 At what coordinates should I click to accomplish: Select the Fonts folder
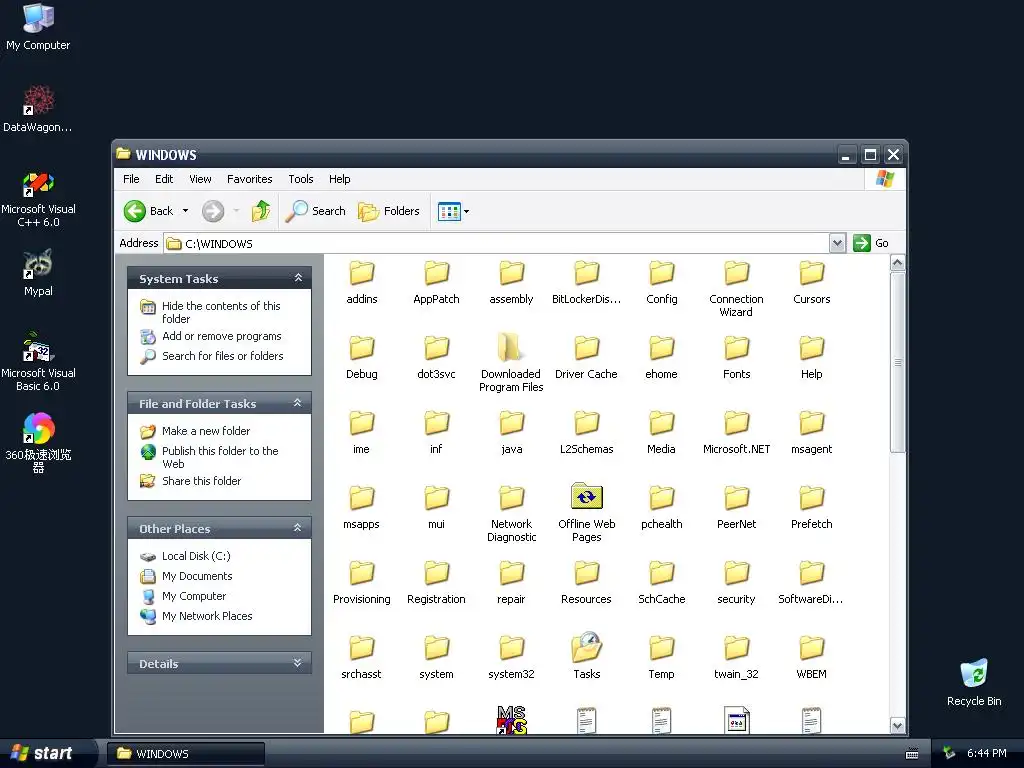[737, 357]
